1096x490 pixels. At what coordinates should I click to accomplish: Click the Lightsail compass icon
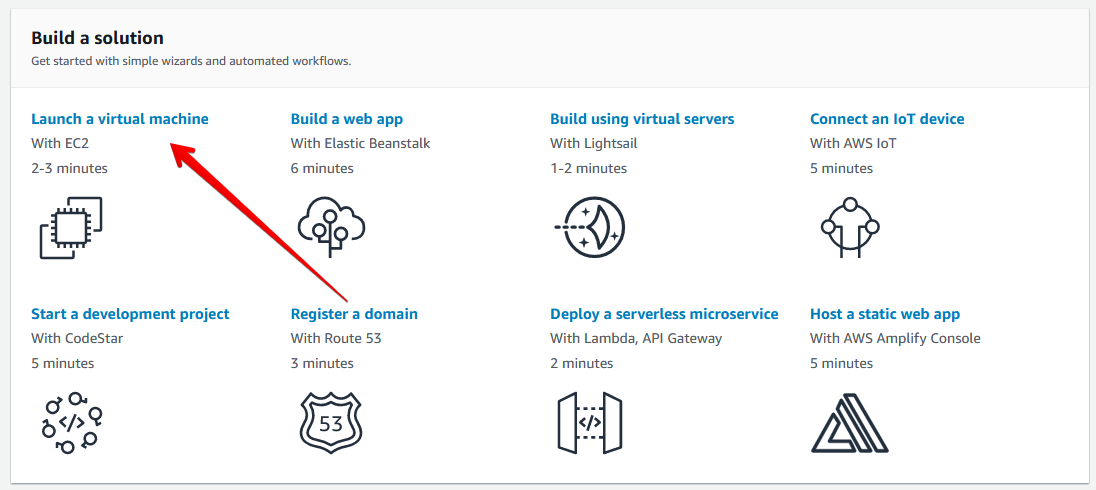(589, 227)
